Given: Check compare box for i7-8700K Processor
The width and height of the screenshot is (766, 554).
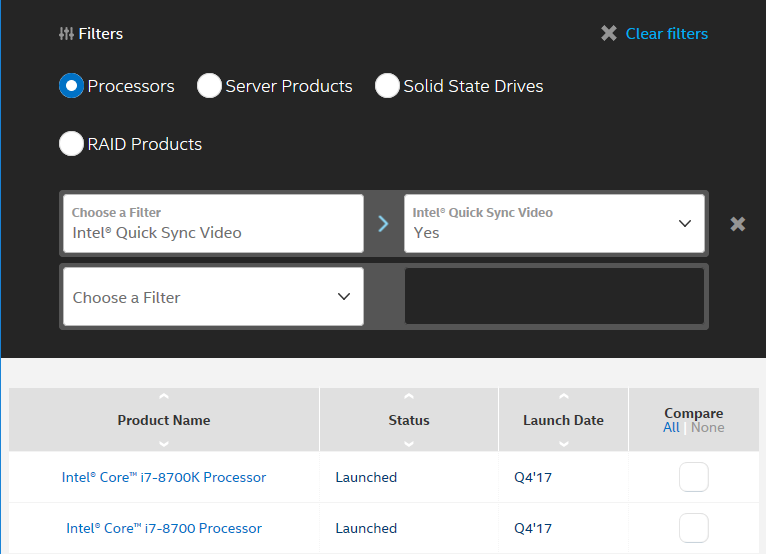Looking at the screenshot, I should click(693, 478).
